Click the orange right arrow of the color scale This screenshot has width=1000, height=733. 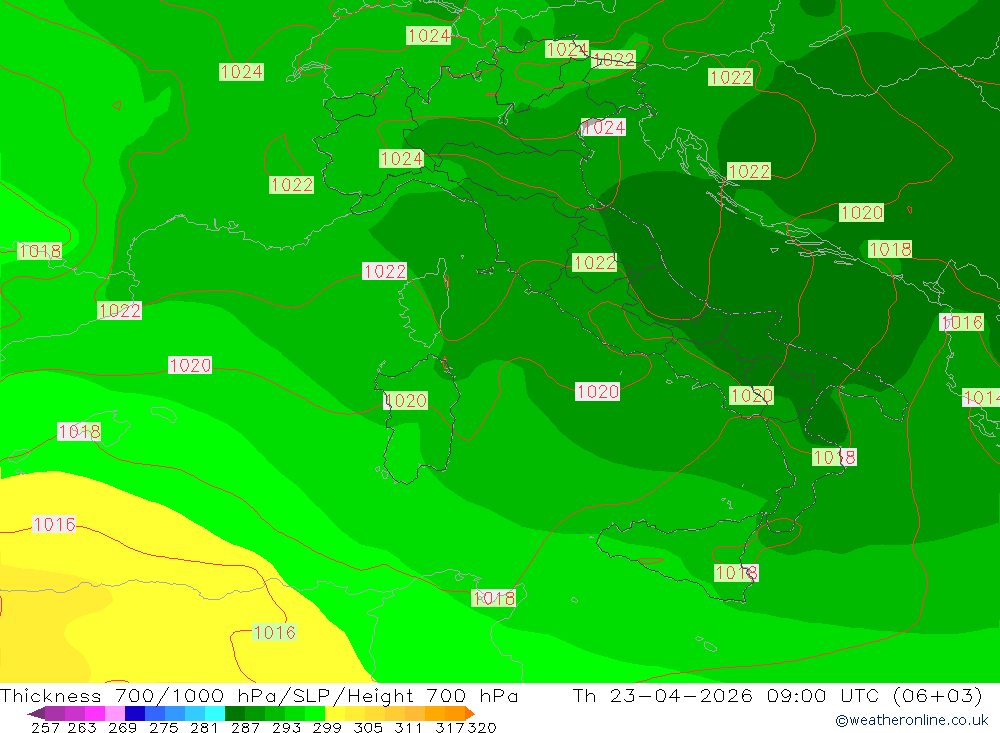tap(469, 713)
